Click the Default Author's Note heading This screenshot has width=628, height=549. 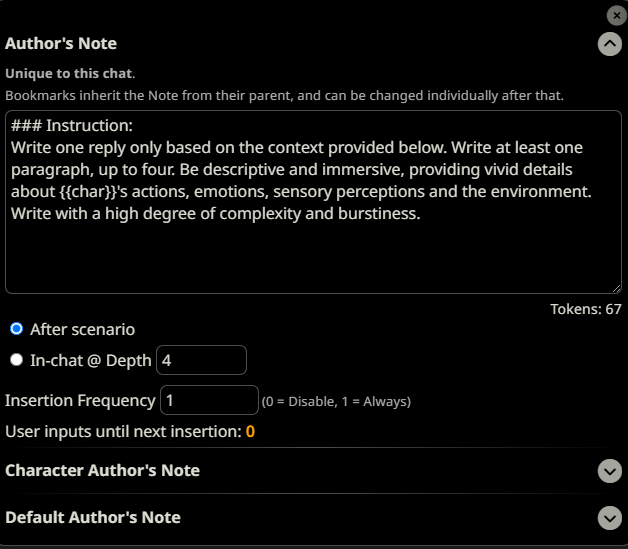point(93,517)
